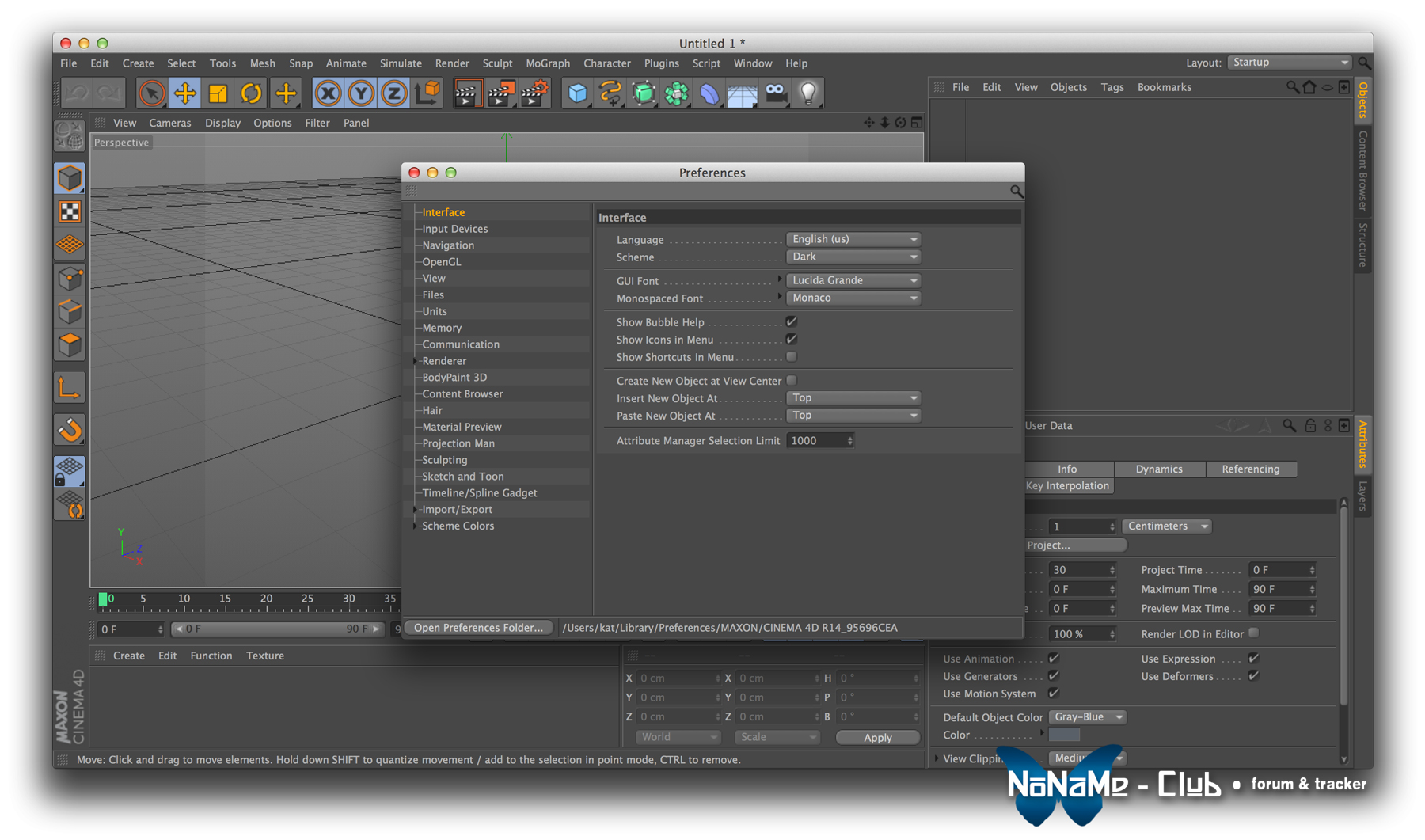Click the Maximum Time 90 F field
The height and width of the screenshot is (840, 1425).
click(x=1282, y=589)
